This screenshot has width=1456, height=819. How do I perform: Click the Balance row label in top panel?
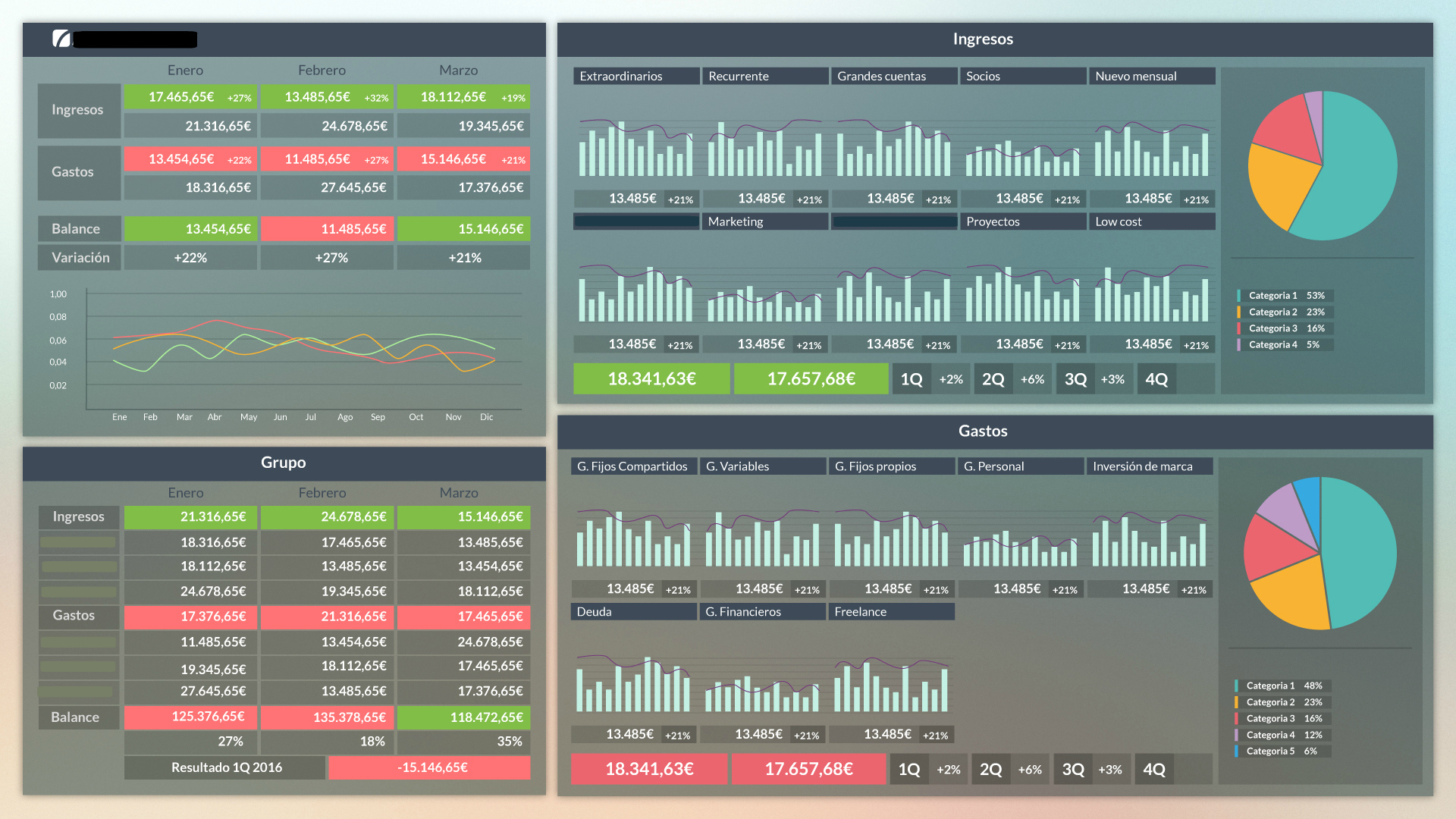(79, 229)
